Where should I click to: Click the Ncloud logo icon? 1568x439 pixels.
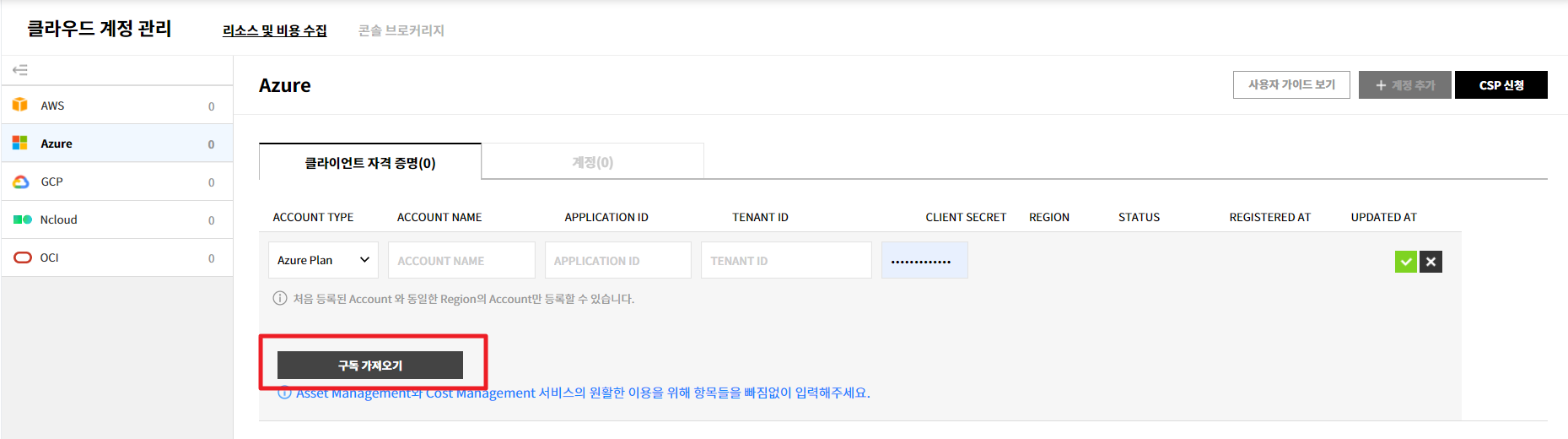click(x=22, y=219)
